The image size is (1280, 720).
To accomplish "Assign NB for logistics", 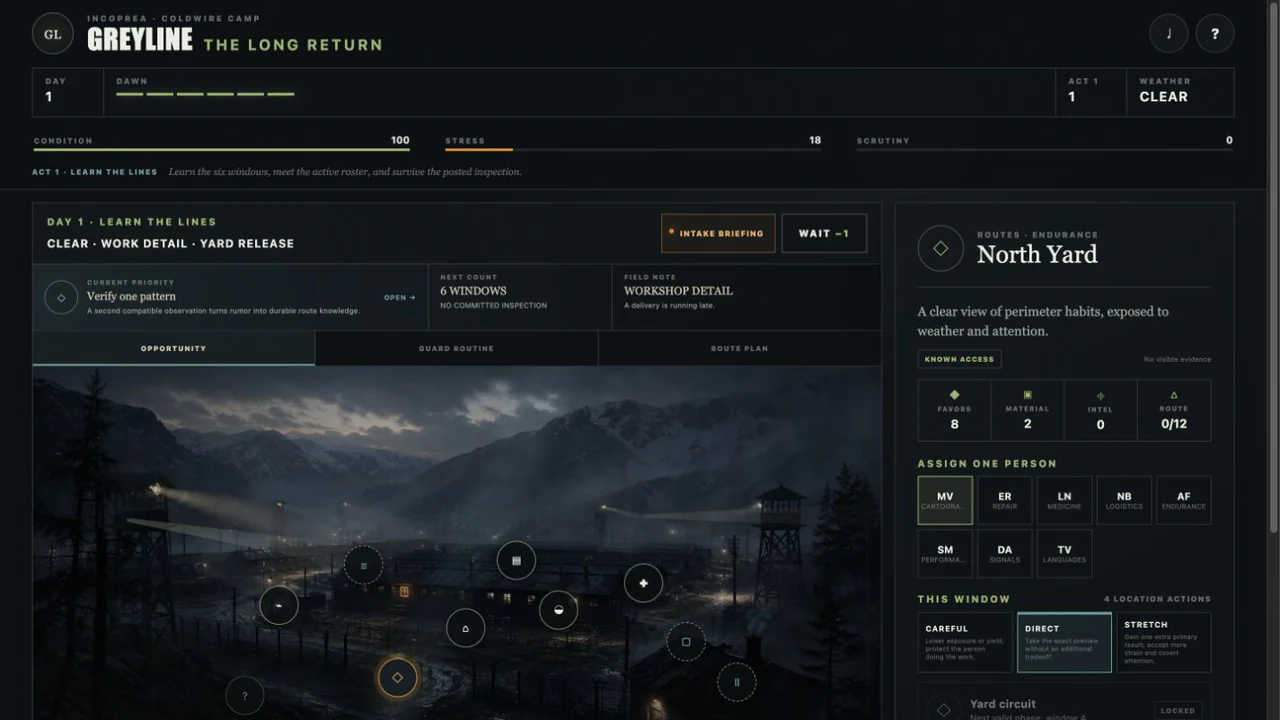I will click(1124, 500).
